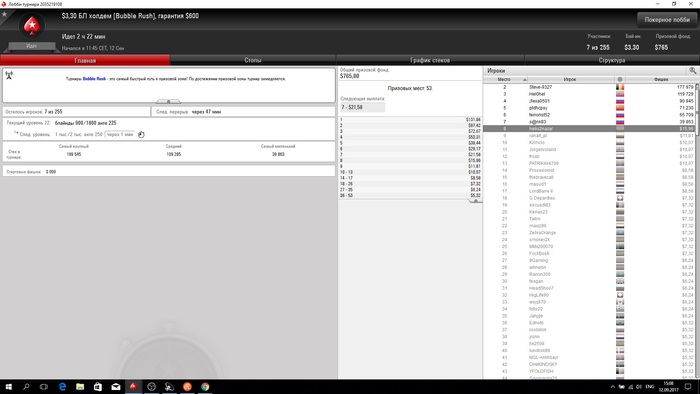
Task: Collapse the payouts list handle
Action: [x=475, y=201]
